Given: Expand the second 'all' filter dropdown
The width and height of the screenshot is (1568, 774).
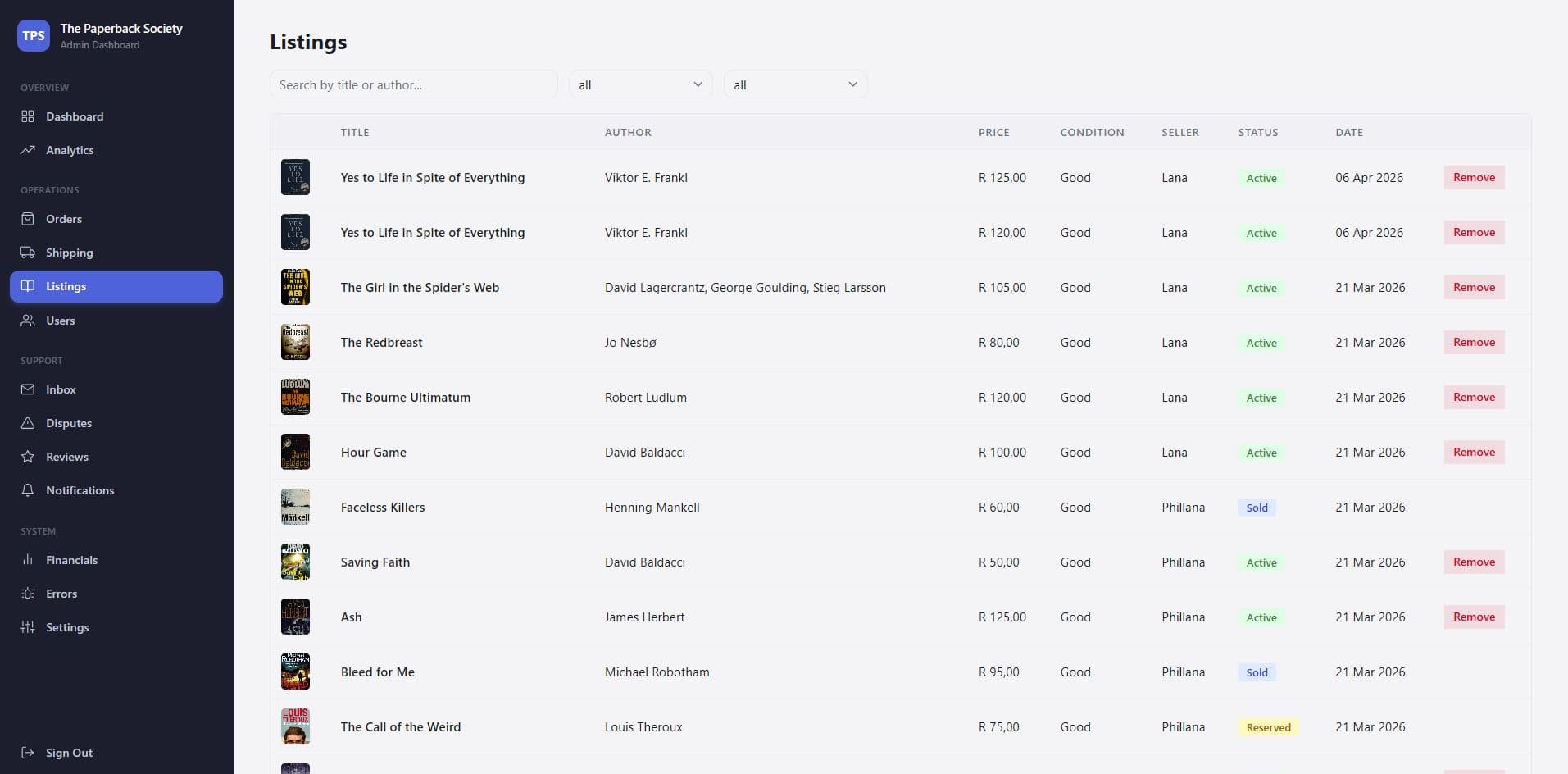Looking at the screenshot, I should (794, 84).
